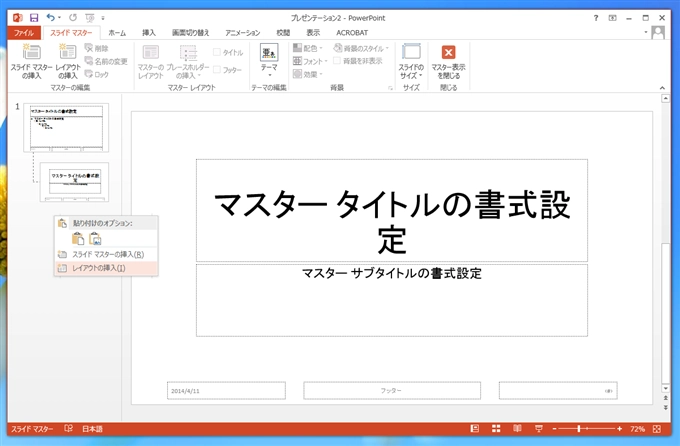Open Insert Placeholder (プレースホルダーの挿入) dropdown
Screen dimensions: 680x446
[x=188, y=61]
